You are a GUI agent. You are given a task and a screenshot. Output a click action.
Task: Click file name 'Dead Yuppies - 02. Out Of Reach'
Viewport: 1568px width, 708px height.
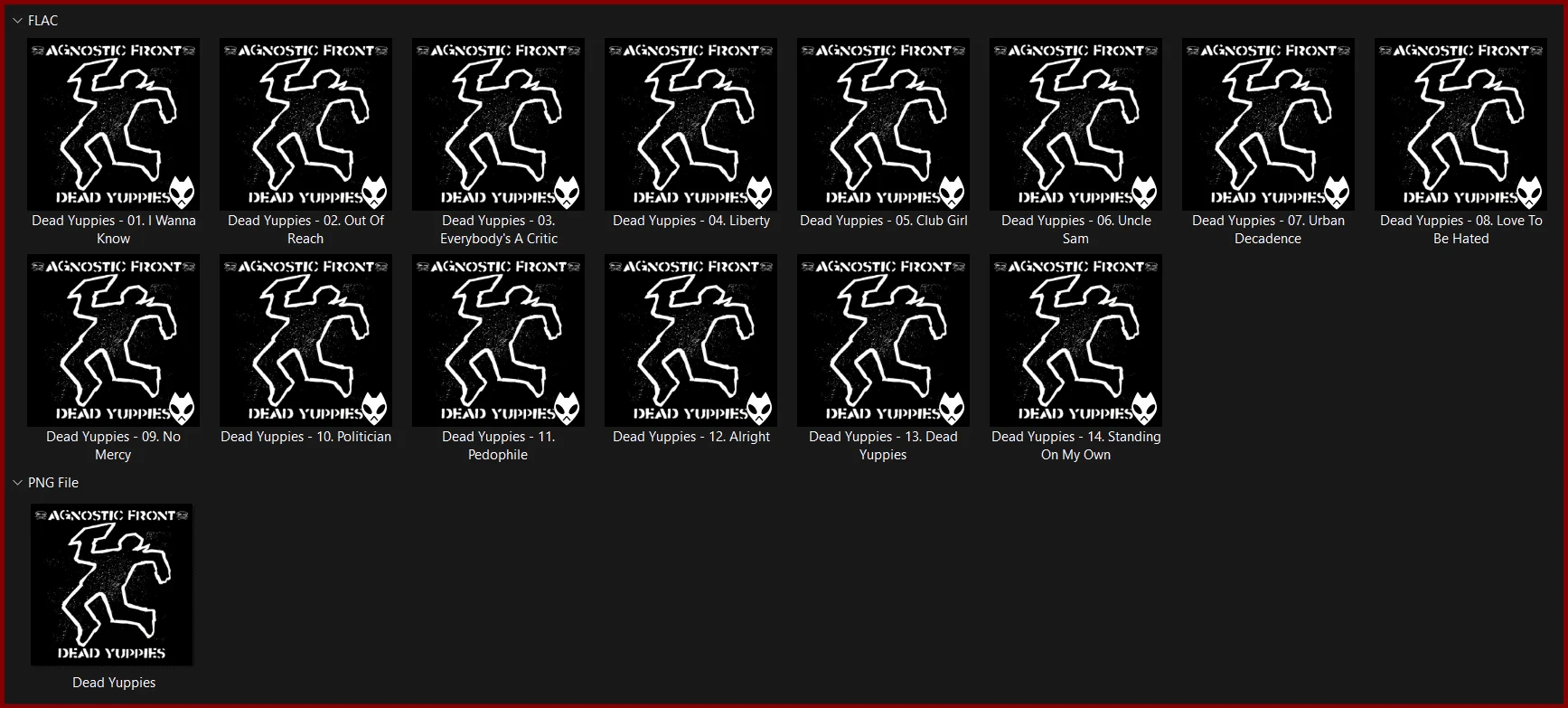305,230
